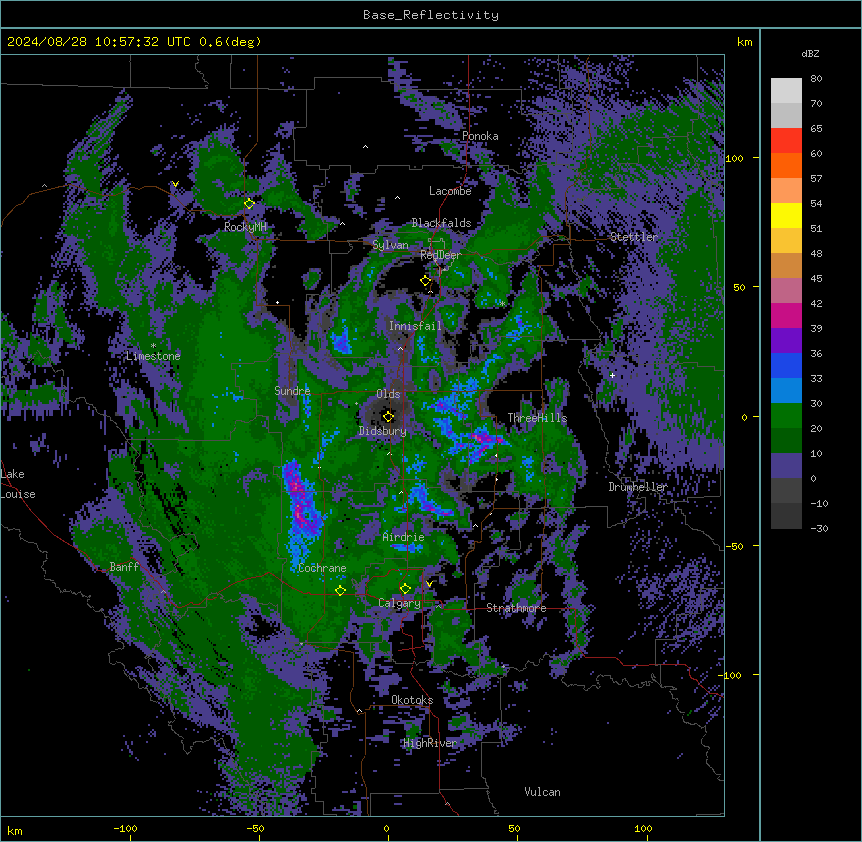Pick the purple 36-39 dBZ legend swatch
This screenshot has width=862, height=842.
click(x=786, y=341)
